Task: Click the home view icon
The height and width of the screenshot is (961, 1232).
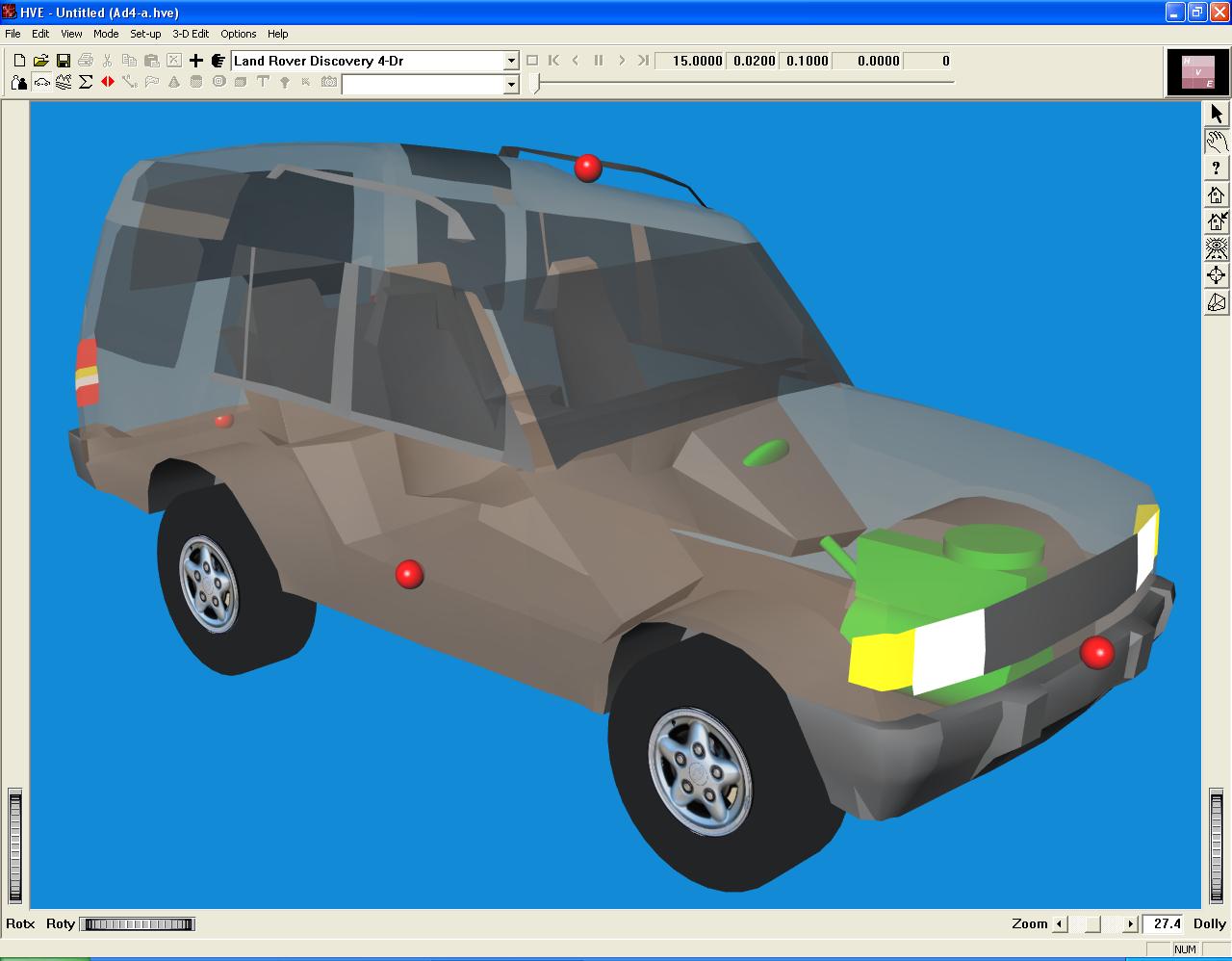Action: tap(1217, 195)
